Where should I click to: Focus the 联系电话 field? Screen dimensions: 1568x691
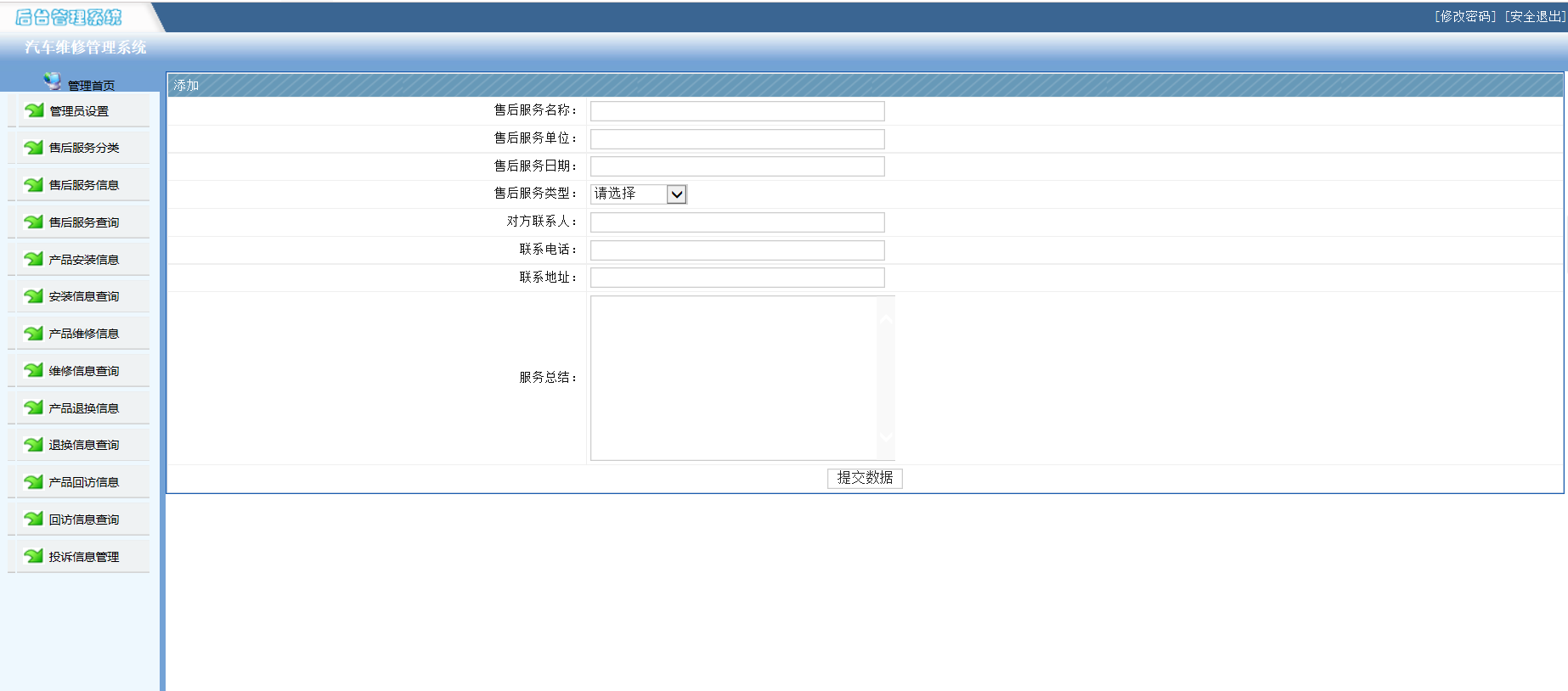tap(737, 250)
